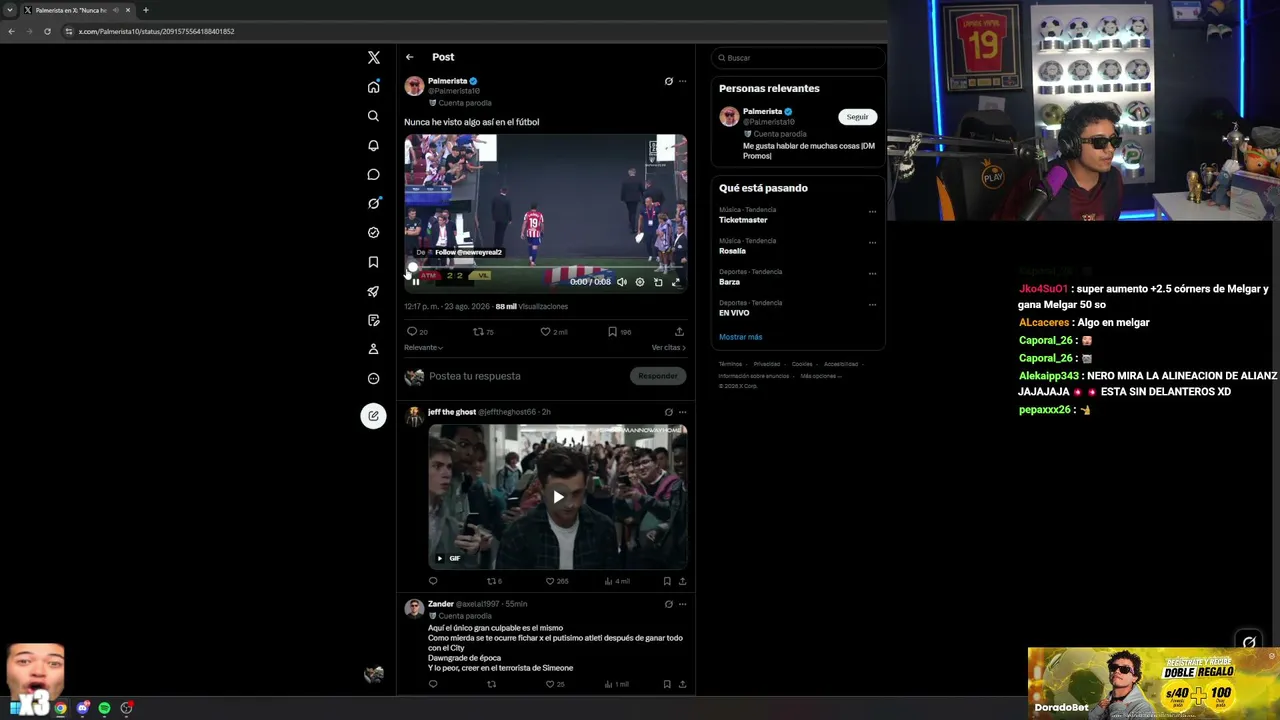Screen dimensions: 1280x720
Task: Open the X logo home link
Action: [373, 58]
